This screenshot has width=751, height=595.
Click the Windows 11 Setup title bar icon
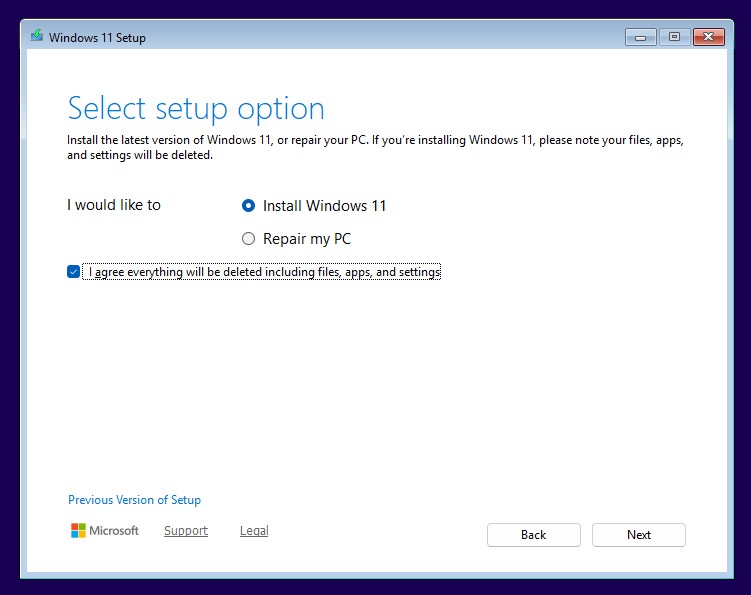[x=37, y=36]
